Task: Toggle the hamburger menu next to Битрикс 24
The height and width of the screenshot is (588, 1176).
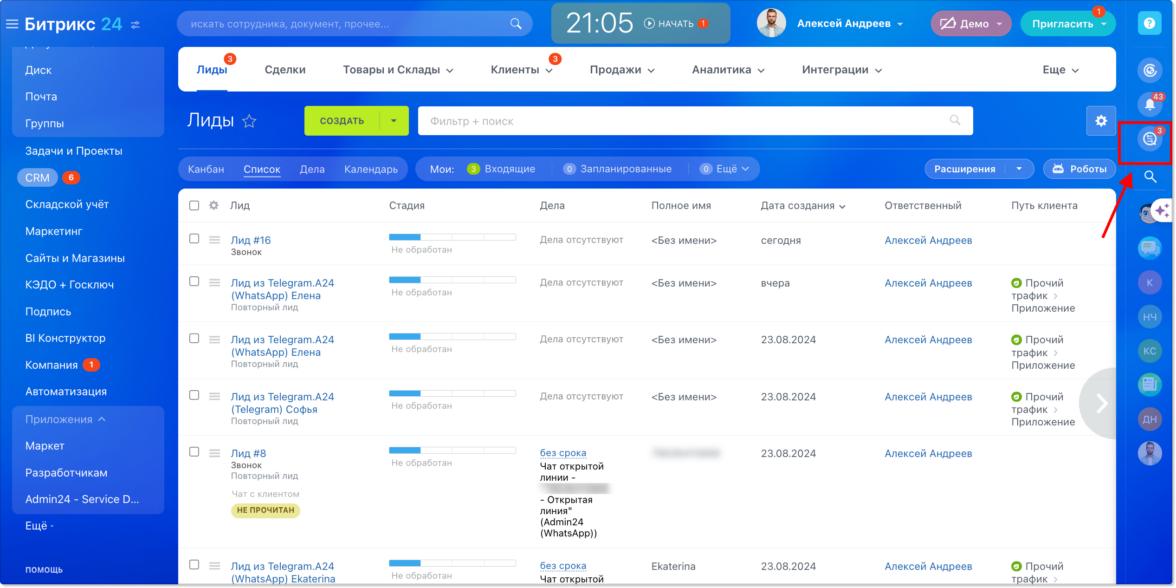Action: pyautogui.click(x=12, y=24)
